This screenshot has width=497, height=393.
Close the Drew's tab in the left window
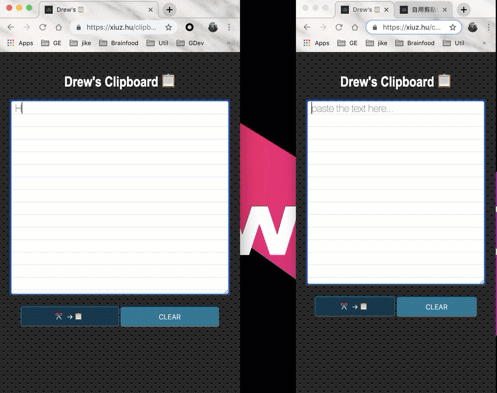click(x=150, y=10)
